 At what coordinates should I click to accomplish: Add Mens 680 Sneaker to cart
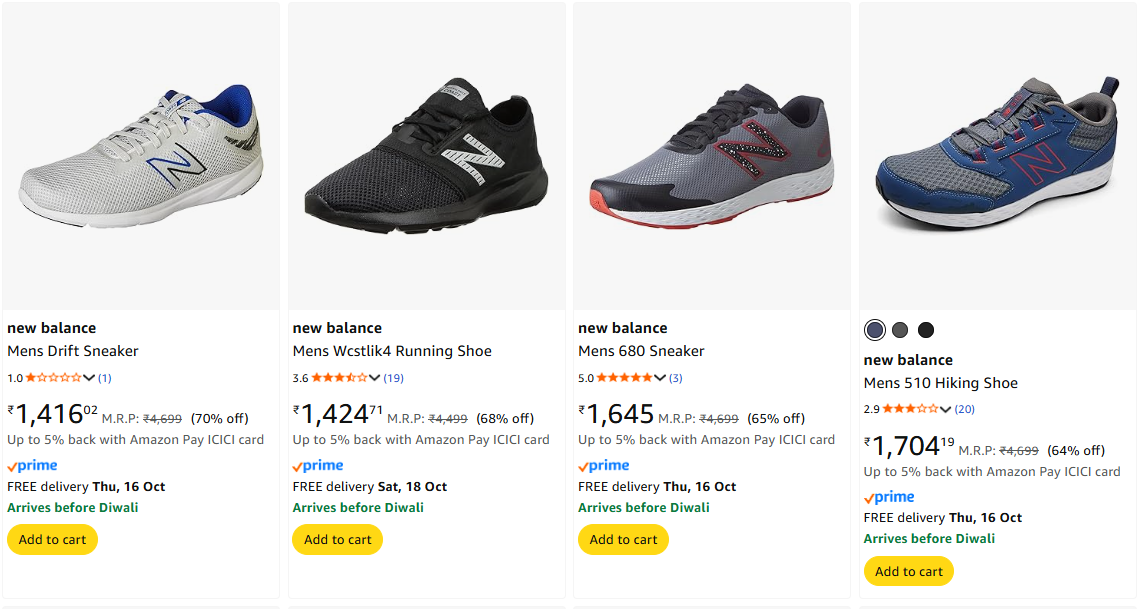(x=623, y=540)
